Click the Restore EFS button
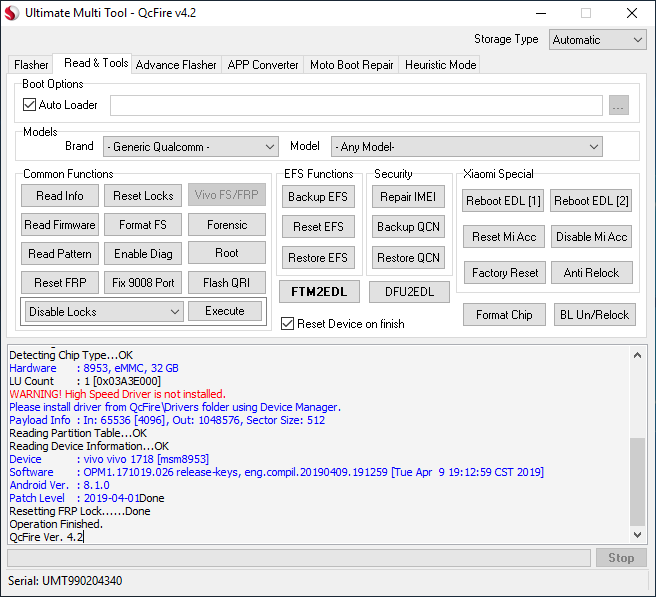The height and width of the screenshot is (597, 656). [318, 258]
